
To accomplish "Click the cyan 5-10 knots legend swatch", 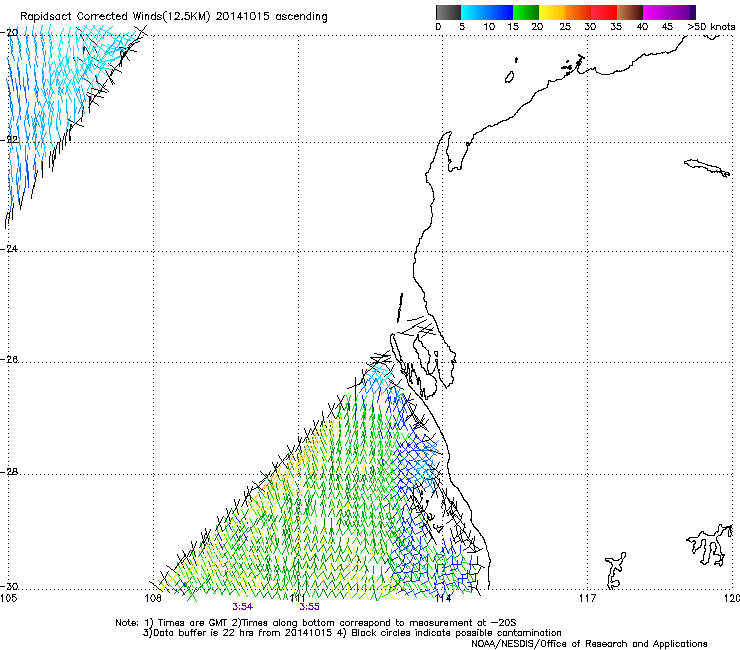I will [474, 12].
